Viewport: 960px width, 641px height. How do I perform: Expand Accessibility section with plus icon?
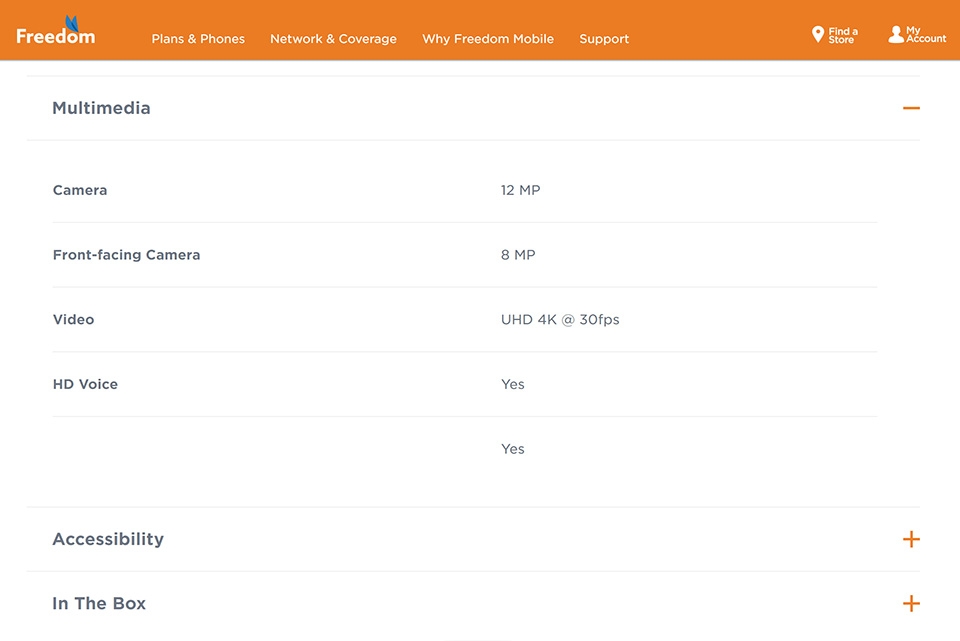point(911,539)
